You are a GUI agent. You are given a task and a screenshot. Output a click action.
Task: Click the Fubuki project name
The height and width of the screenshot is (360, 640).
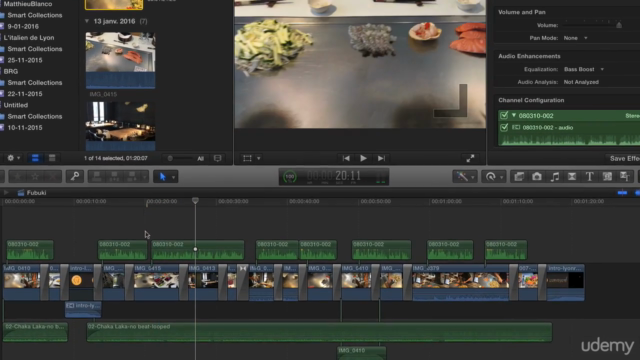coord(36,193)
